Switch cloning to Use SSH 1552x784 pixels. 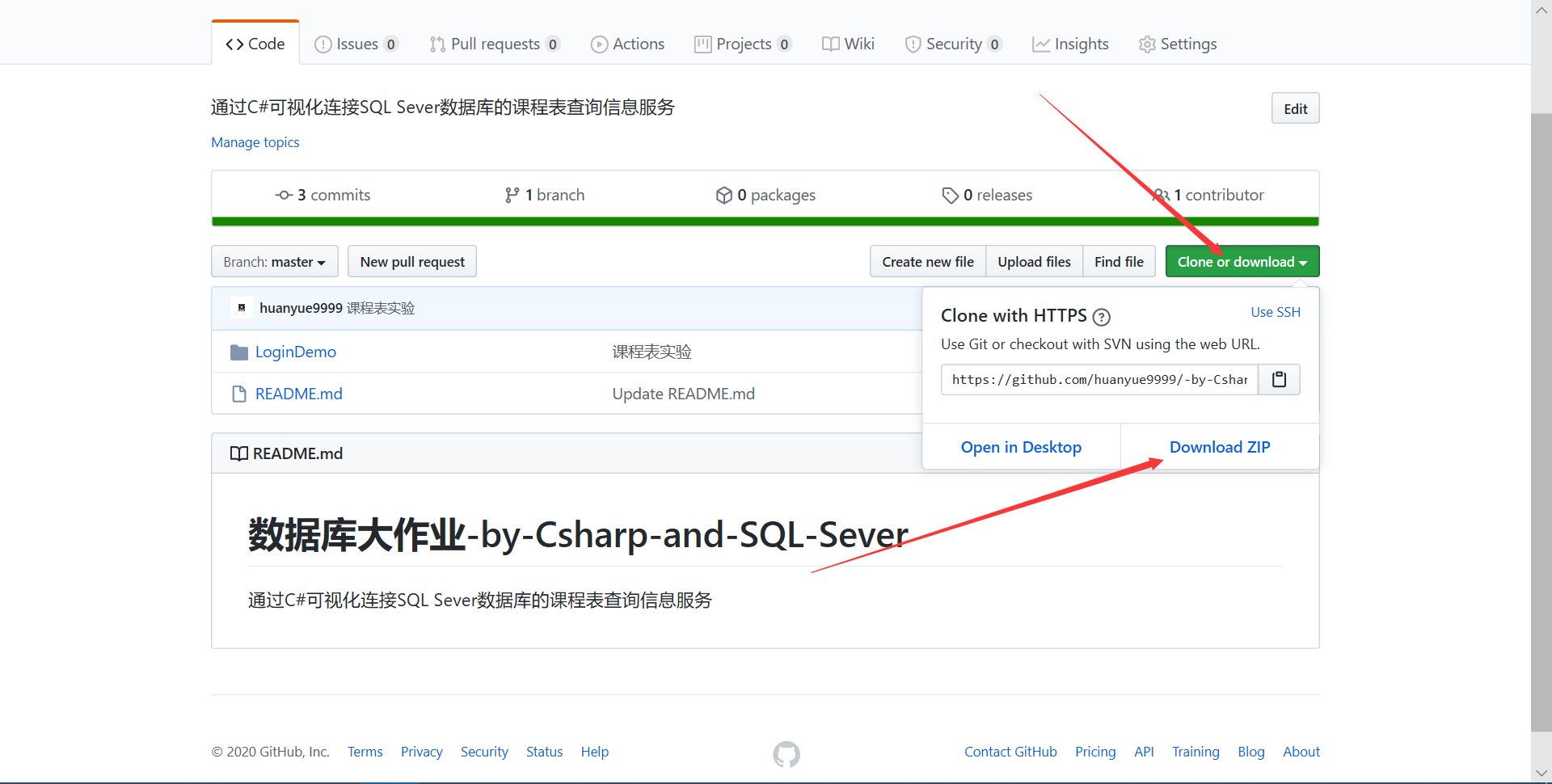(1275, 311)
